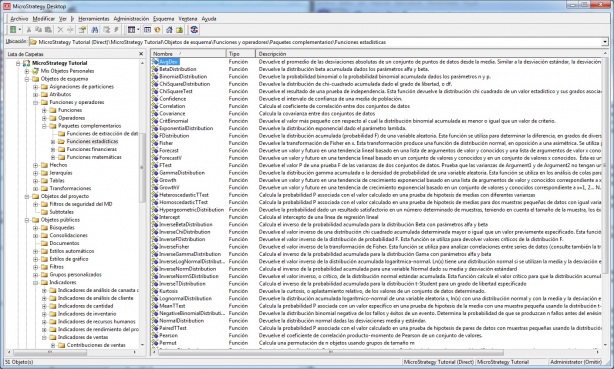The width and height of the screenshot is (614, 369).
Task: Expand the Ubicación path dropdown
Action: (x=605, y=42)
